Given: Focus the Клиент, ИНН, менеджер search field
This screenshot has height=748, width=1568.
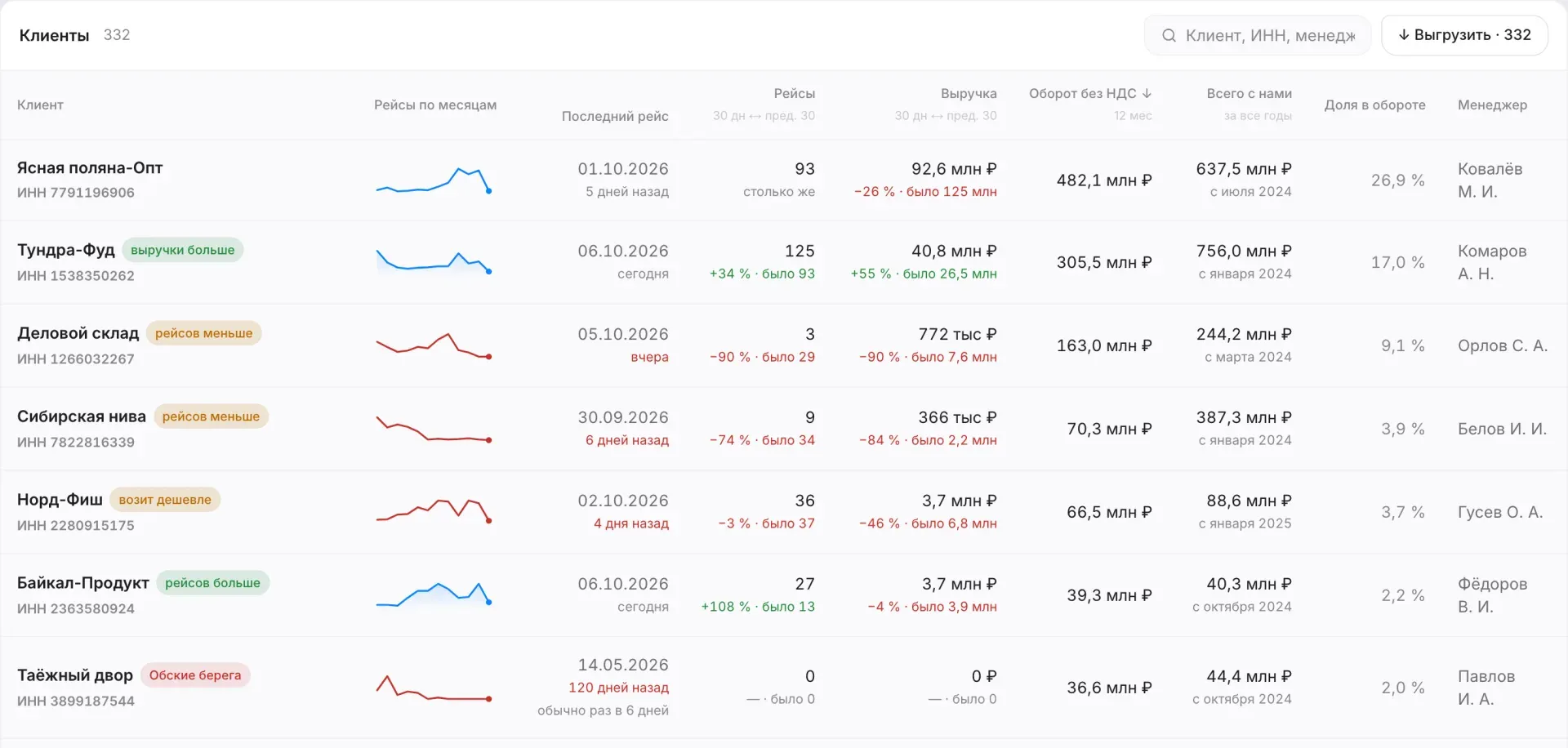Looking at the screenshot, I should [x=1258, y=35].
